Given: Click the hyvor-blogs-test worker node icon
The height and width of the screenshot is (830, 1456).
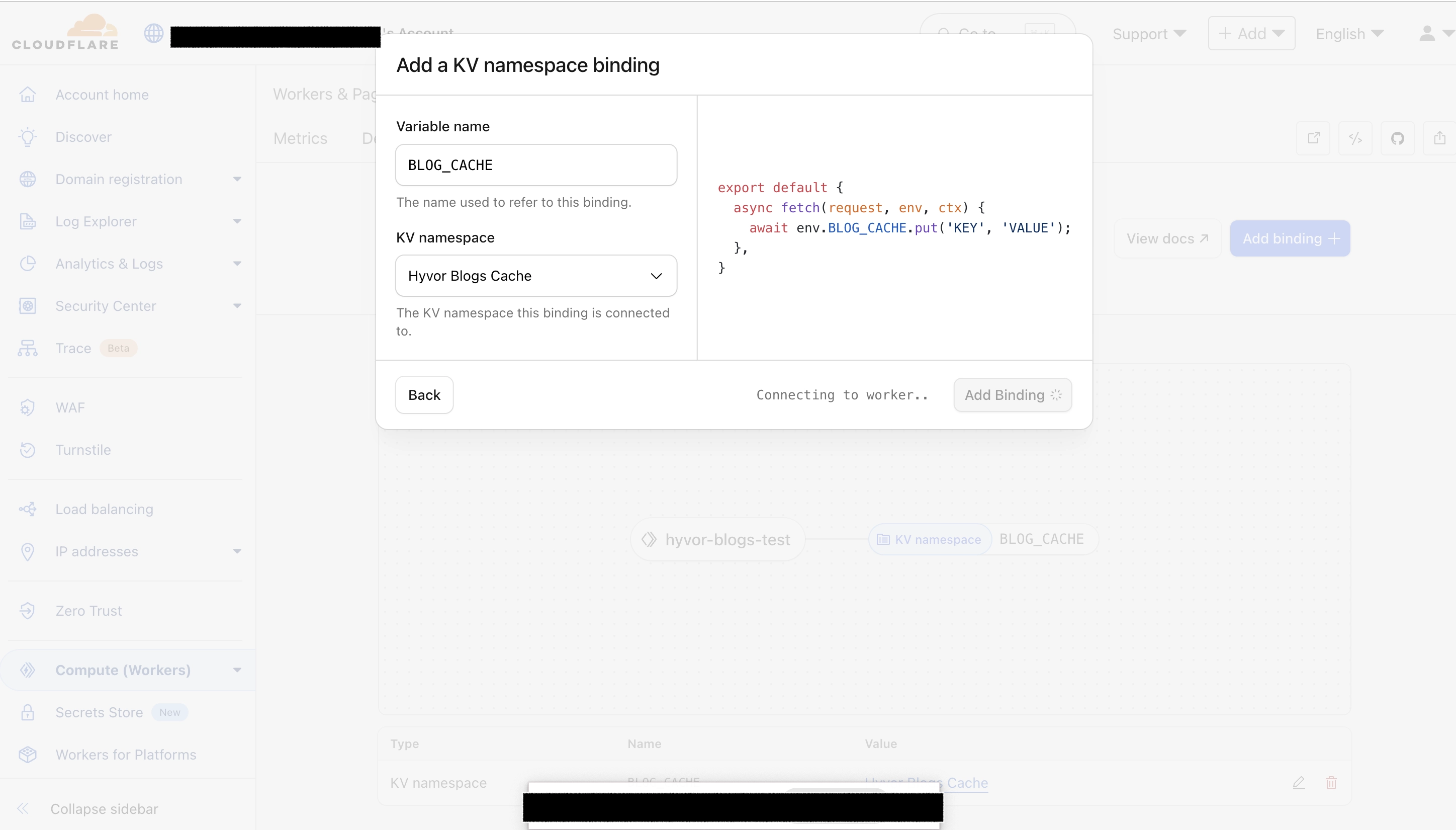Looking at the screenshot, I should point(649,539).
